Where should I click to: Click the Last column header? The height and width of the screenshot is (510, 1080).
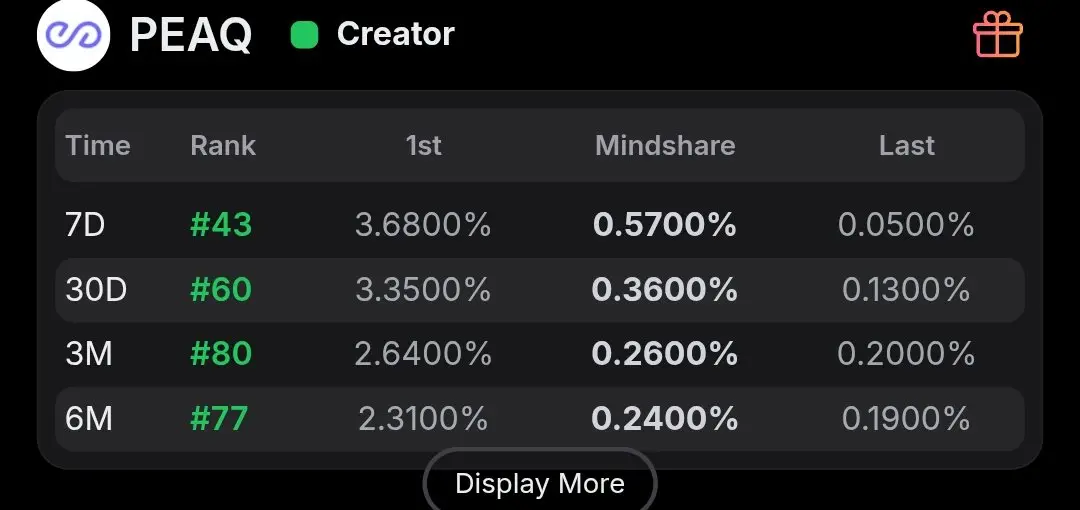click(906, 145)
